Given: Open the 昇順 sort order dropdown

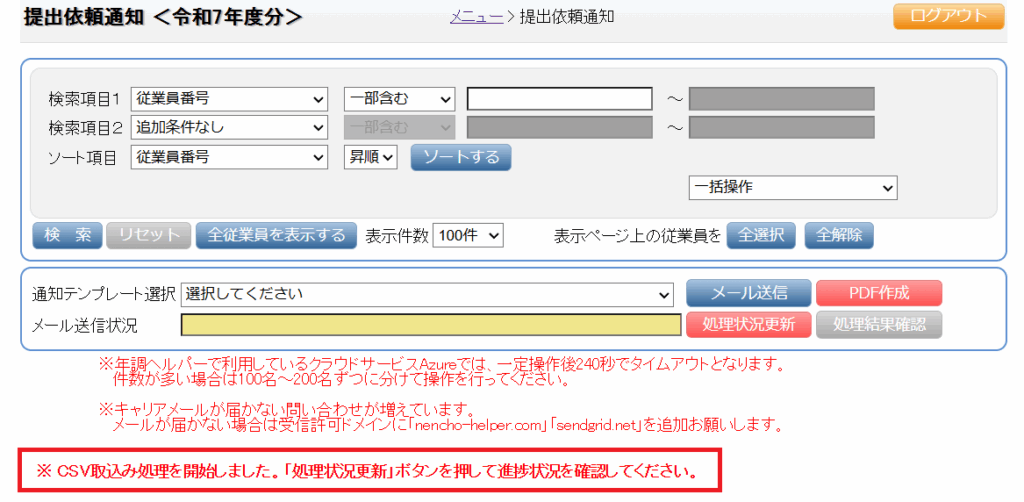Looking at the screenshot, I should coord(372,157).
